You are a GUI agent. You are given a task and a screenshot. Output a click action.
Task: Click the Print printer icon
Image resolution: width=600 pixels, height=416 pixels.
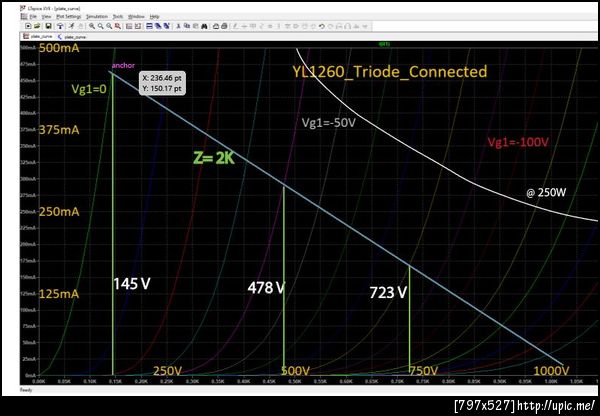coord(224,26)
